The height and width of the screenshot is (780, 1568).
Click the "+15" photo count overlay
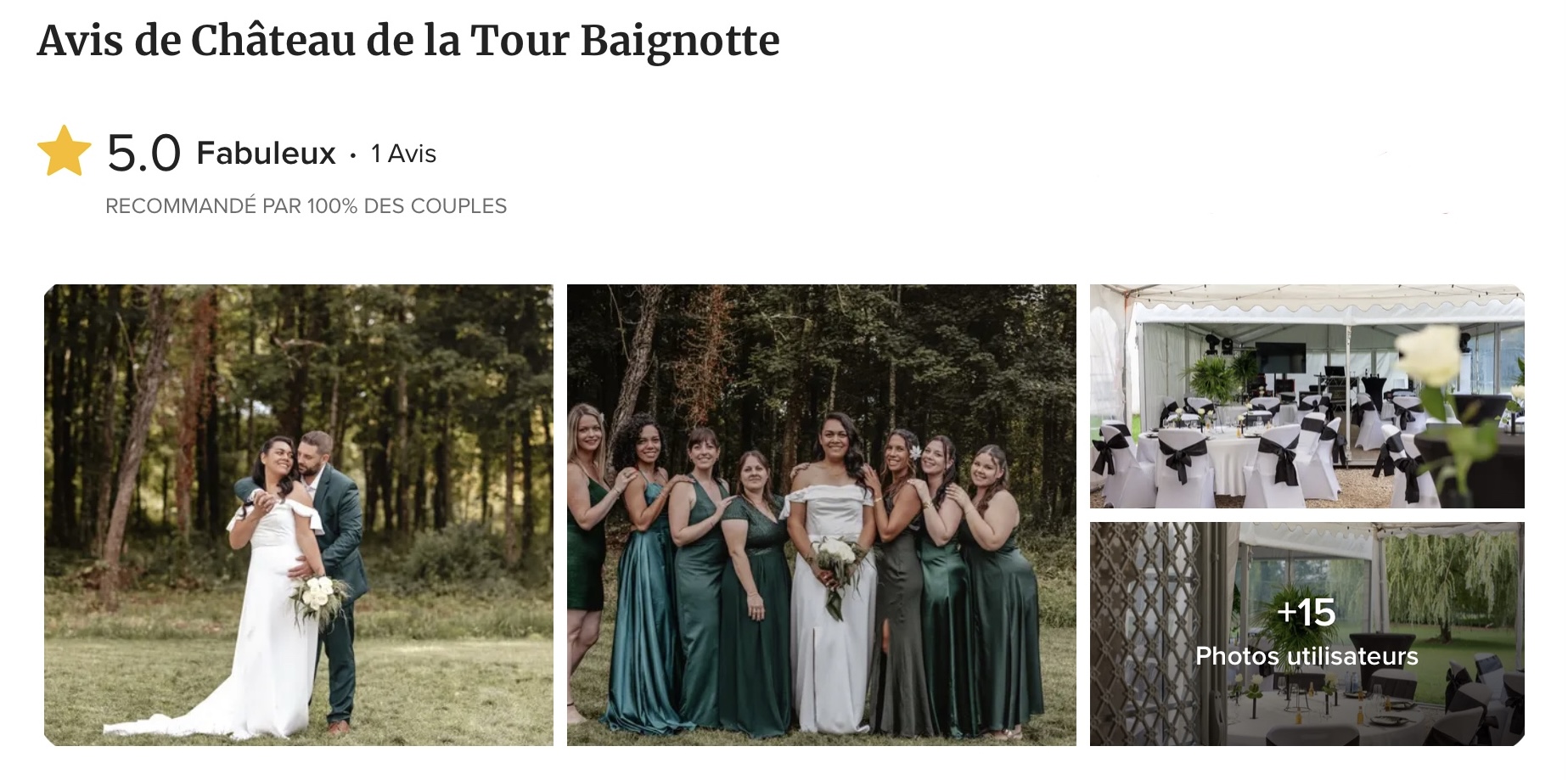[x=1307, y=612]
